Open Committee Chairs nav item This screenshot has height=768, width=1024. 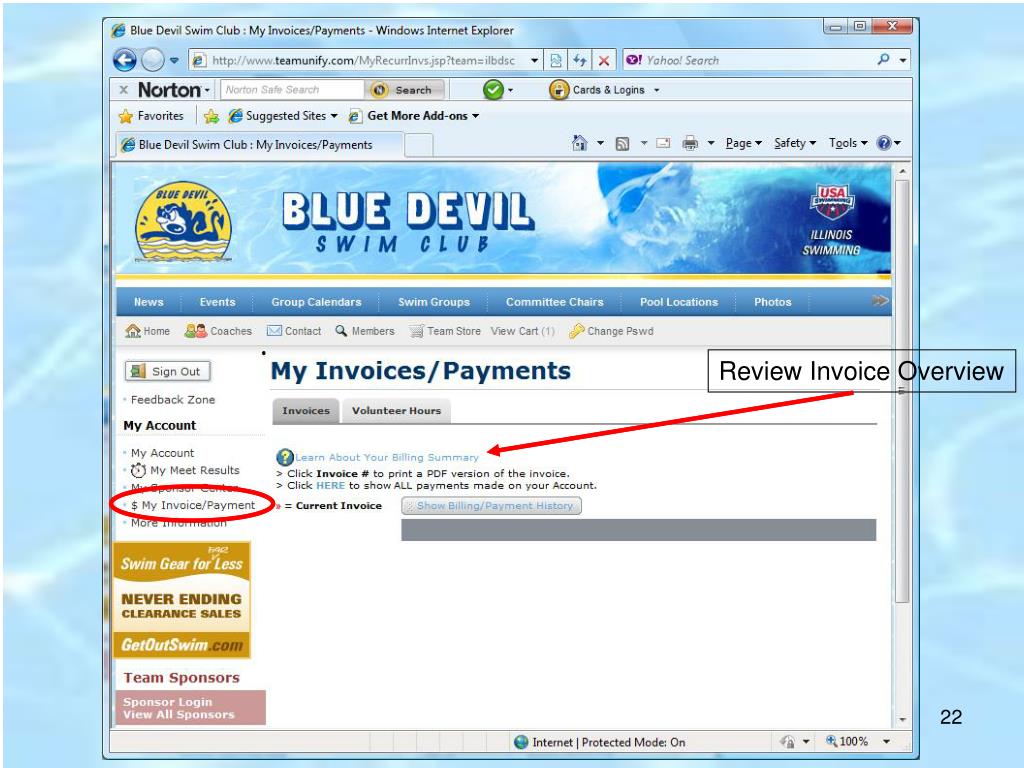[554, 302]
